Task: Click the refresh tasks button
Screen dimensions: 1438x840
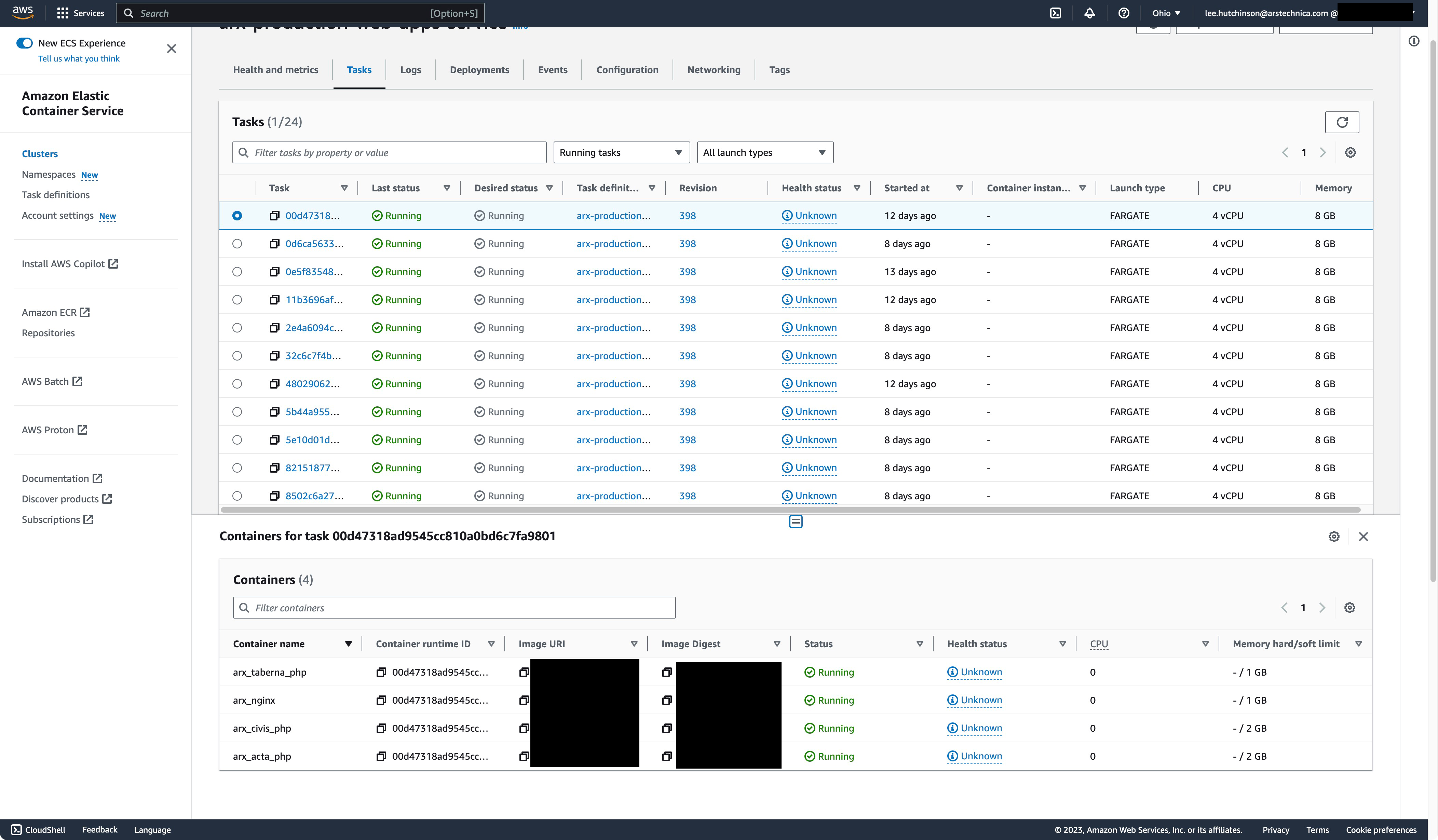Action: point(1342,122)
